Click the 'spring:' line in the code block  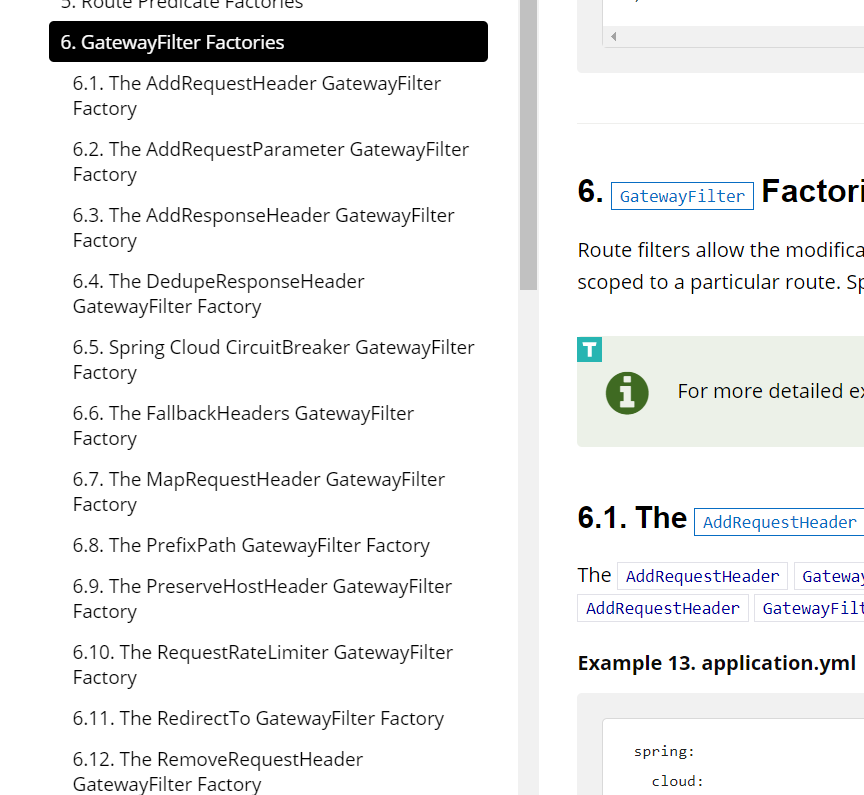664,751
